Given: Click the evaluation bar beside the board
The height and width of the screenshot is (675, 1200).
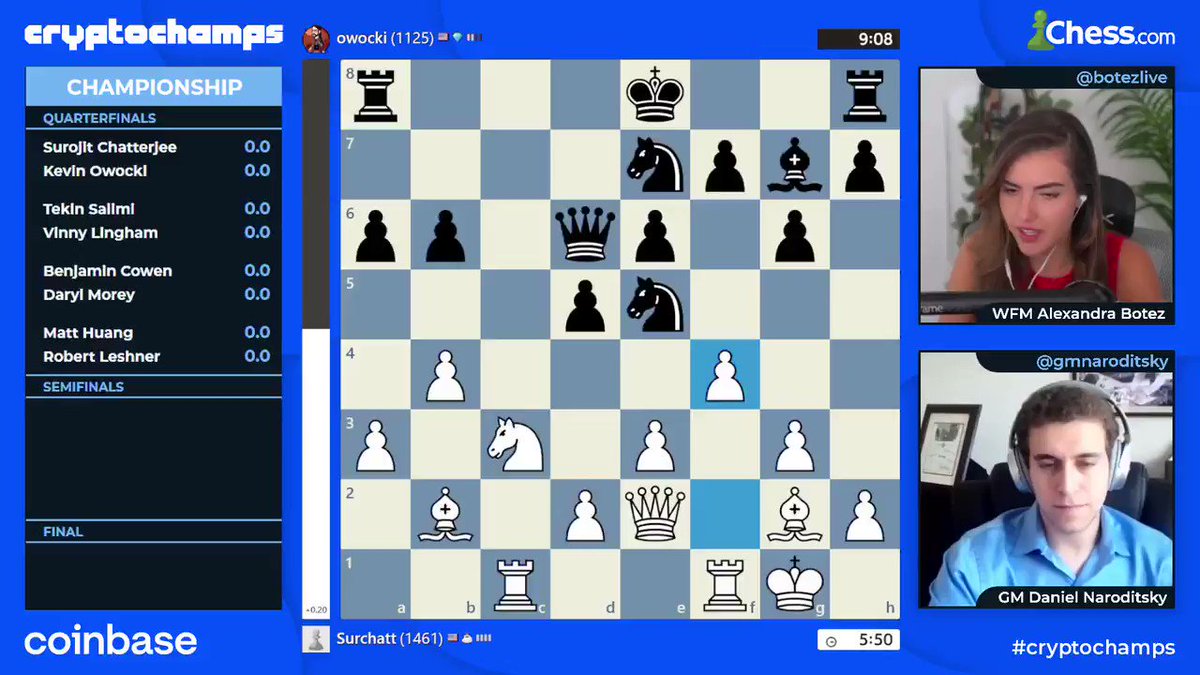Looking at the screenshot, I should (315, 339).
